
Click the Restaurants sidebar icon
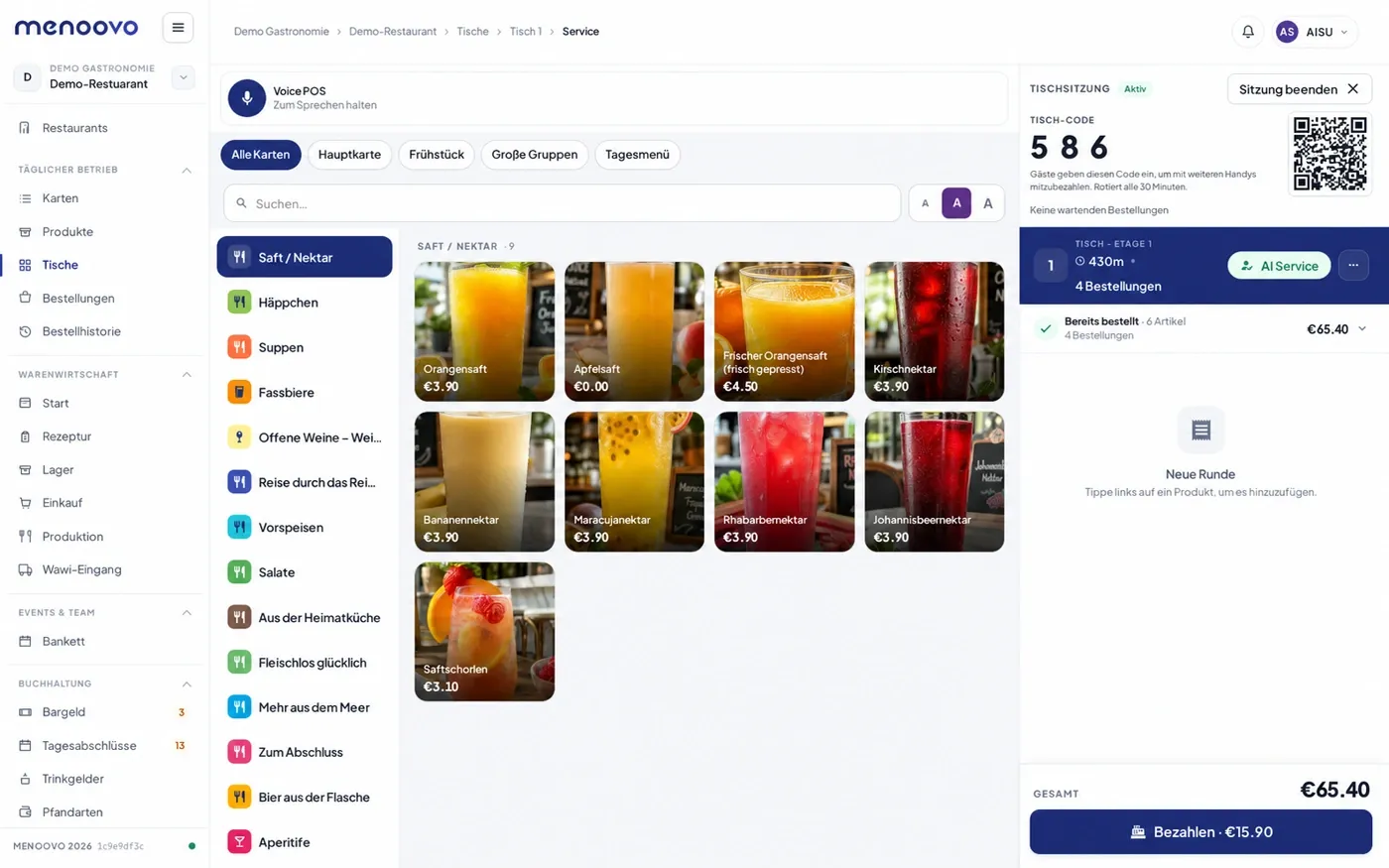coord(25,128)
